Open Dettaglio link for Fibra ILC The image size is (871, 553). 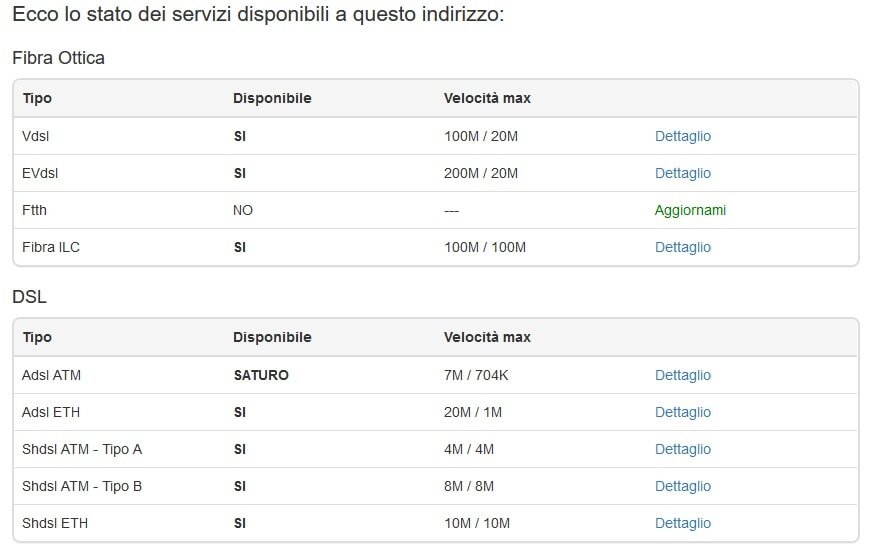tap(683, 247)
